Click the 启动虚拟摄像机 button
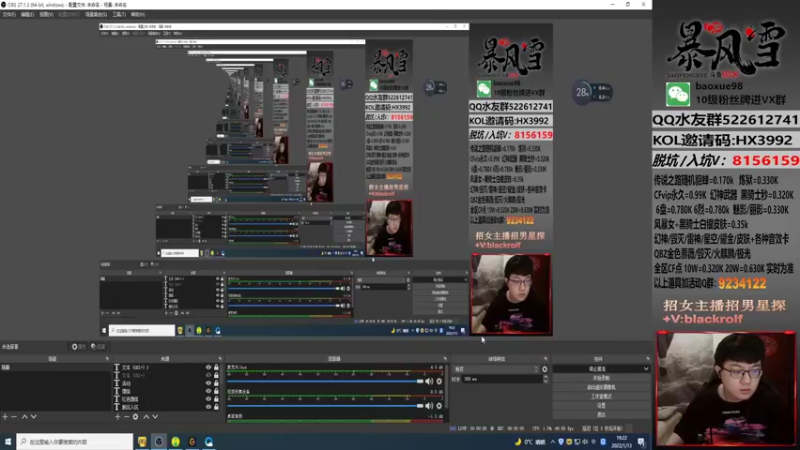 tap(601, 387)
